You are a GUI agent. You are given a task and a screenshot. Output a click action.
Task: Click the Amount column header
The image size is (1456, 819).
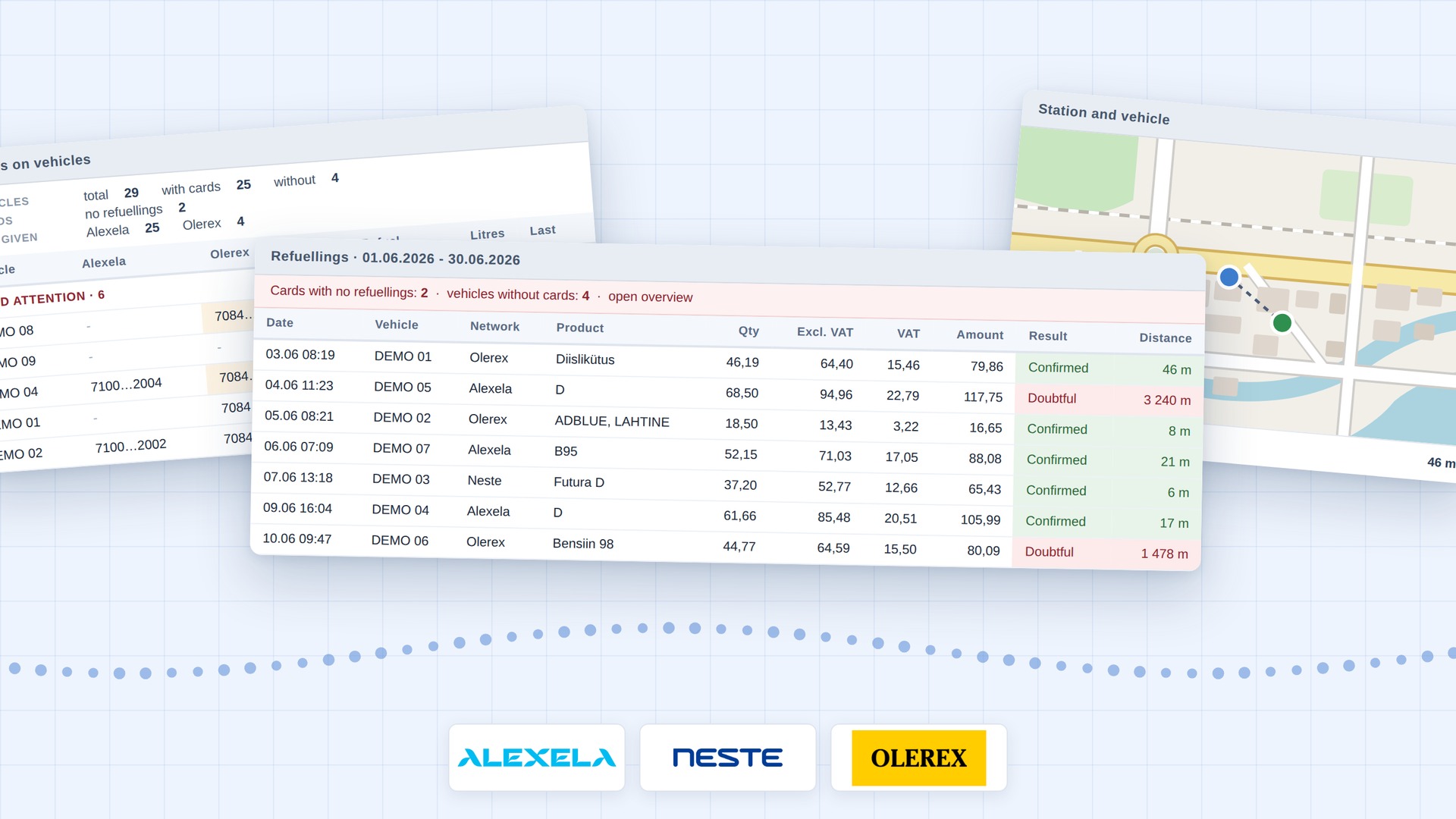click(980, 334)
